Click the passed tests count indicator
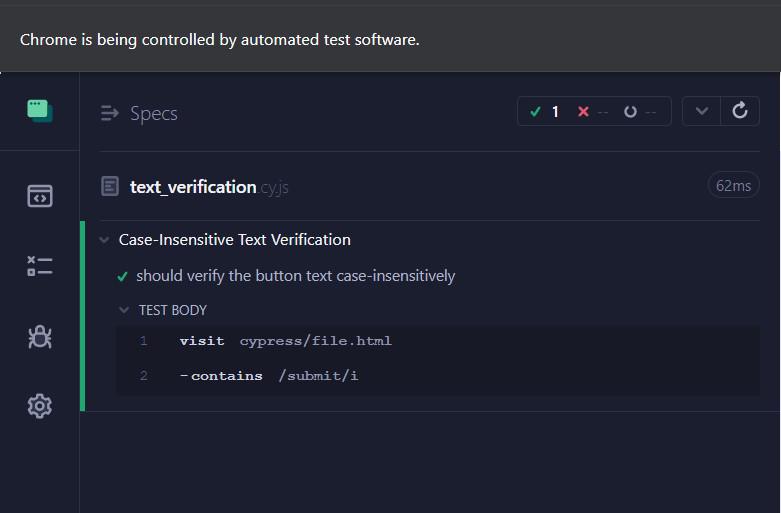This screenshot has width=781, height=513. 546,111
